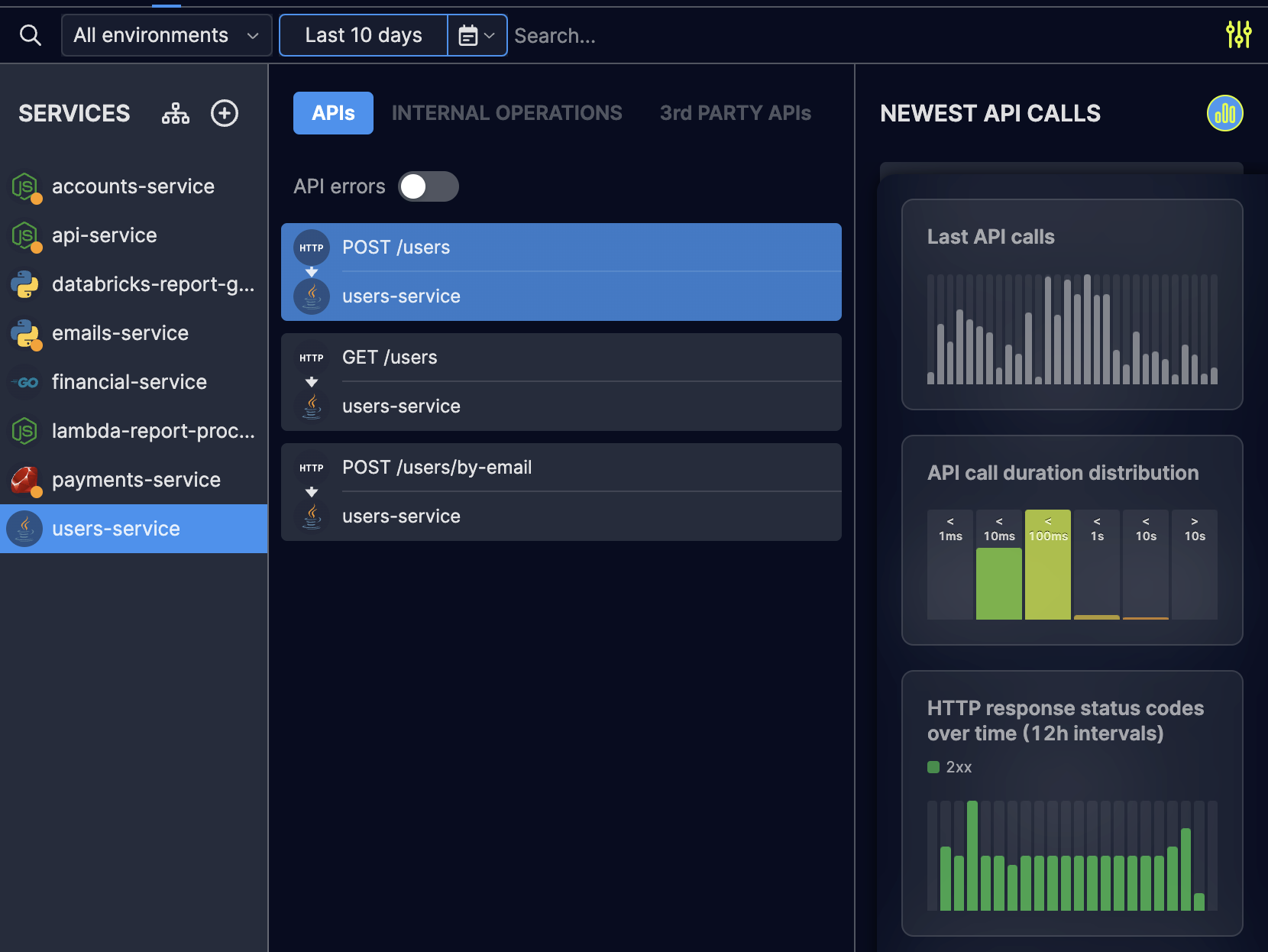
Task: Open the chart insights icon beside NEWEST API CALLS
Action: click(x=1224, y=113)
